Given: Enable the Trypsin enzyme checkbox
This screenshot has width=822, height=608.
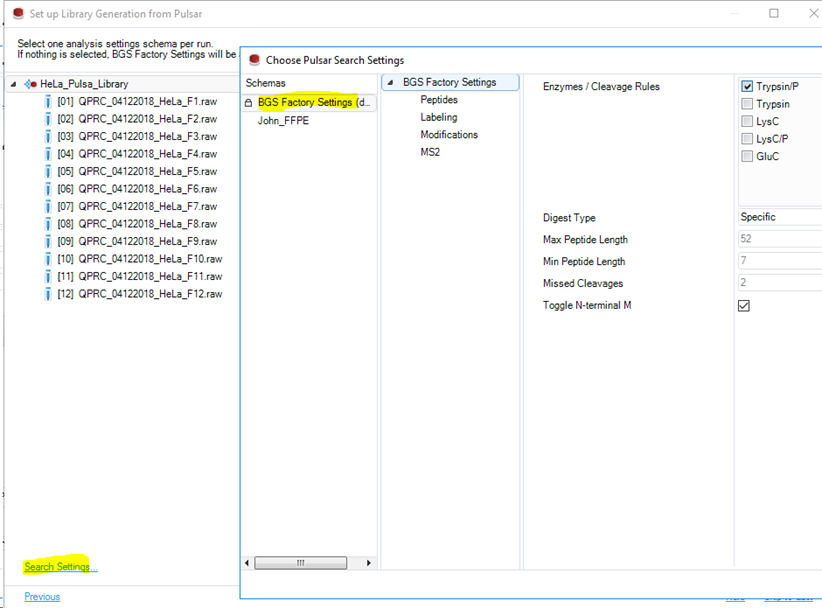Looking at the screenshot, I should 747,104.
